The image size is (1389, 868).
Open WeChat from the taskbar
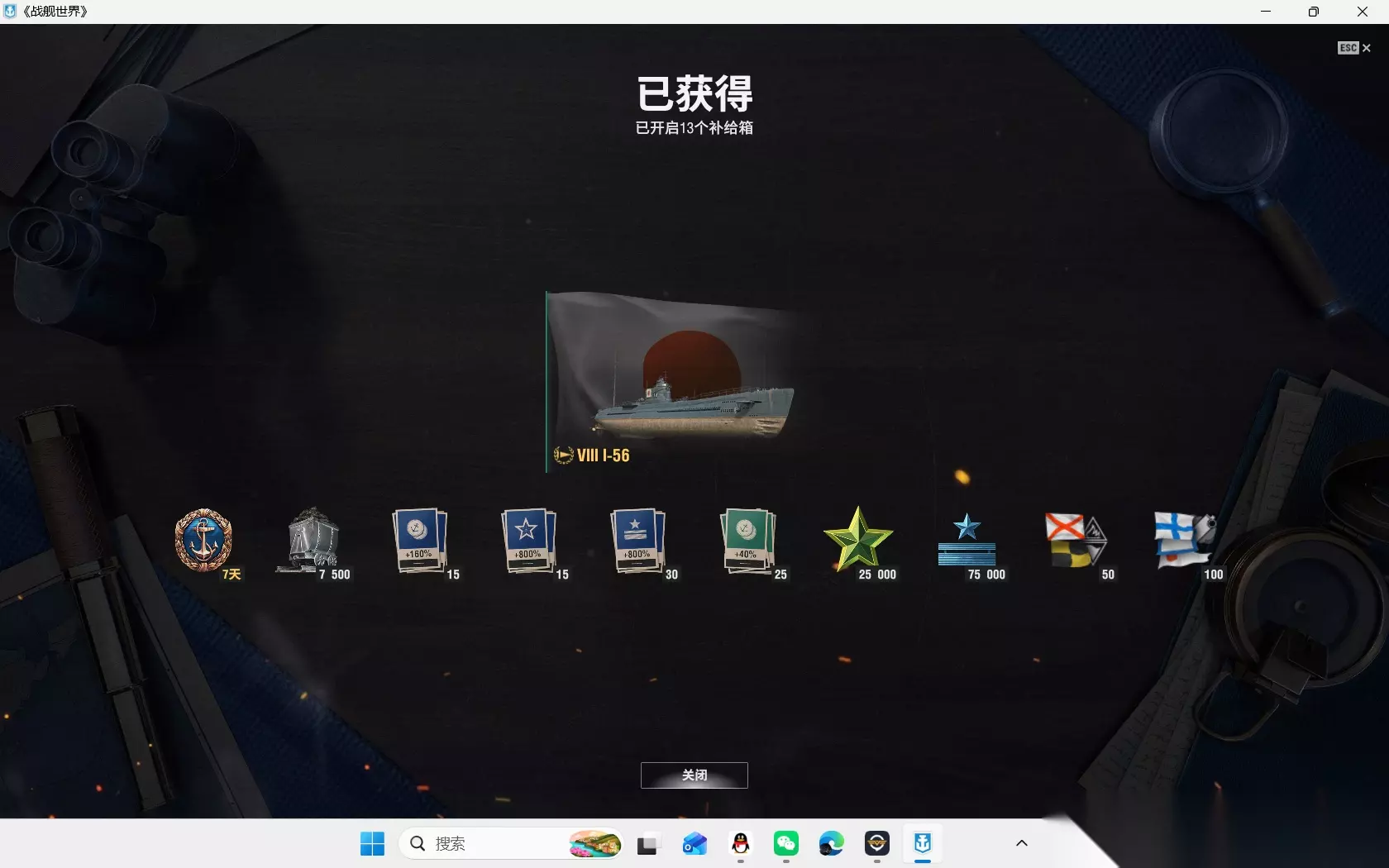[x=786, y=843]
